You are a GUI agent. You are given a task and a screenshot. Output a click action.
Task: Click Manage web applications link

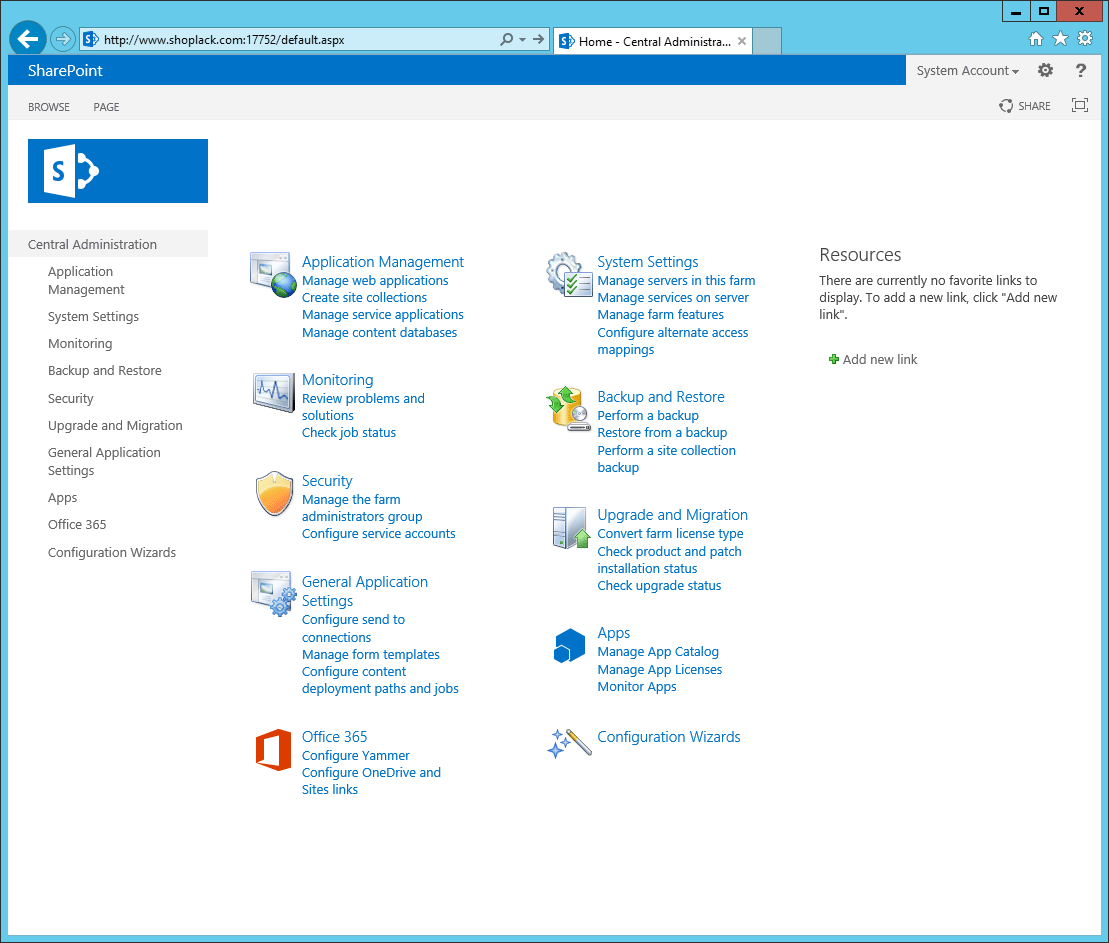(375, 280)
